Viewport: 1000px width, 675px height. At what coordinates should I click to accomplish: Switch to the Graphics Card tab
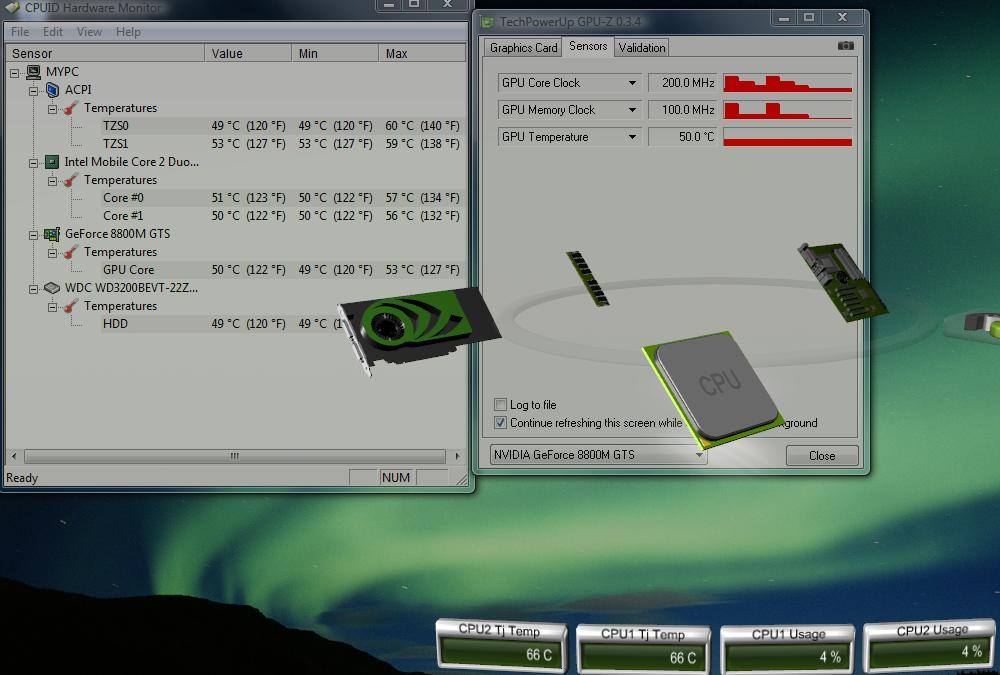click(x=523, y=48)
